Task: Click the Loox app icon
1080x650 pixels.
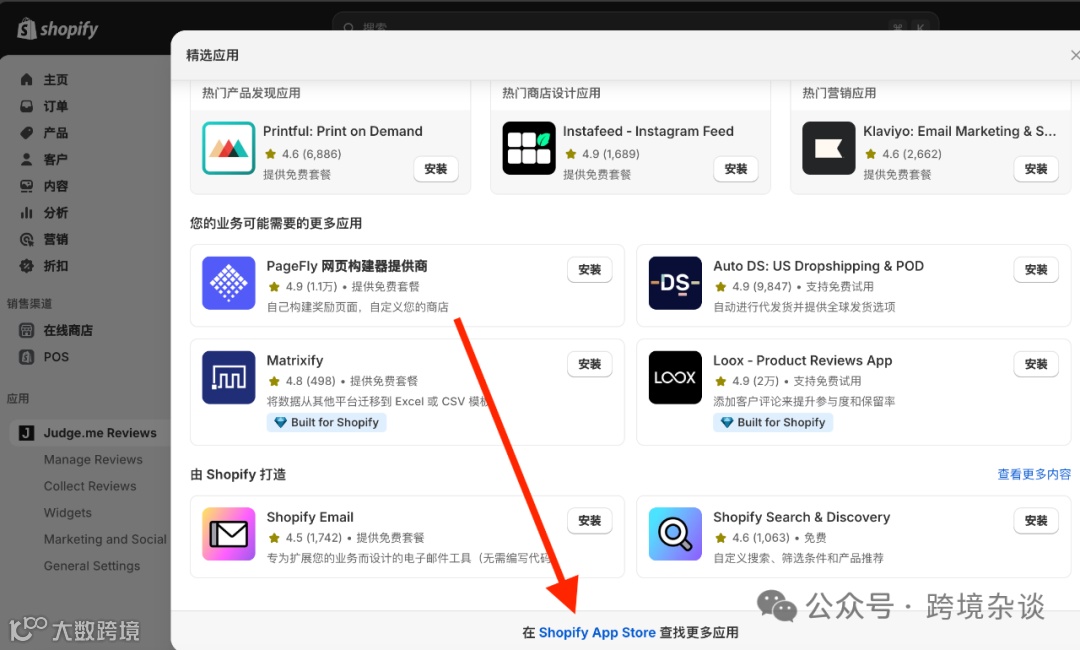Action: (675, 377)
